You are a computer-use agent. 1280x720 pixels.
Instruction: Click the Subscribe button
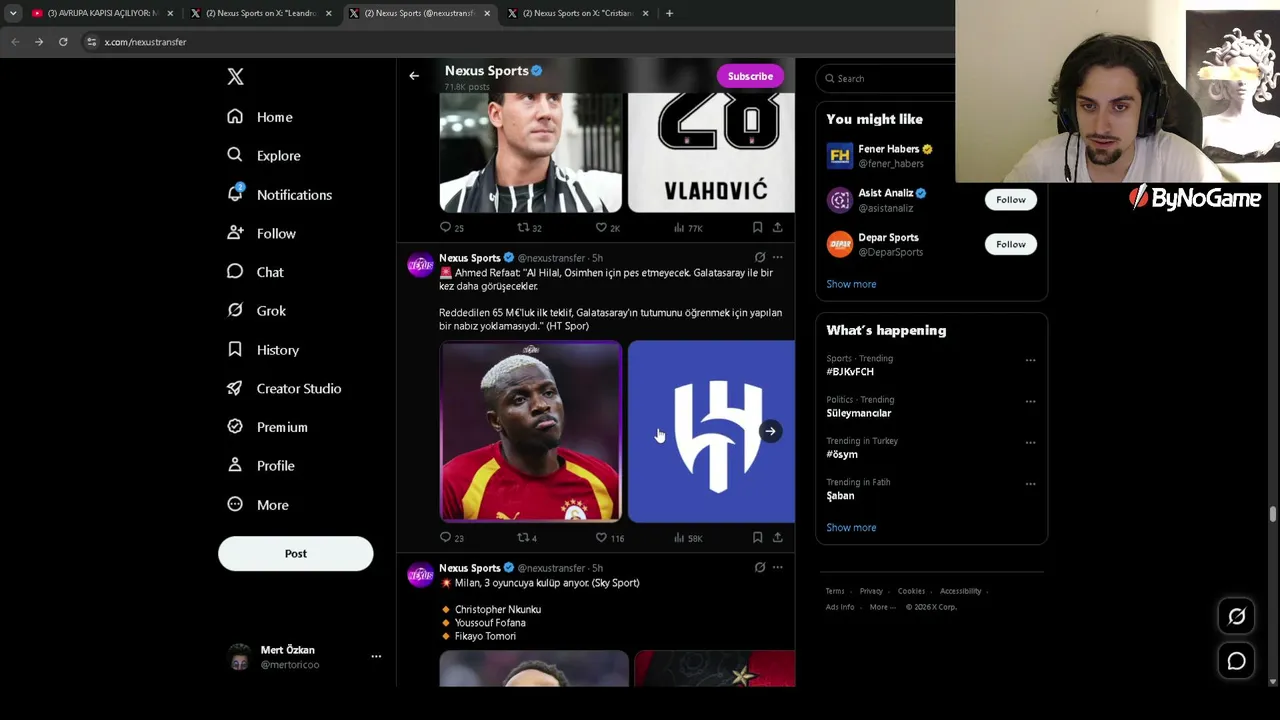750,76
